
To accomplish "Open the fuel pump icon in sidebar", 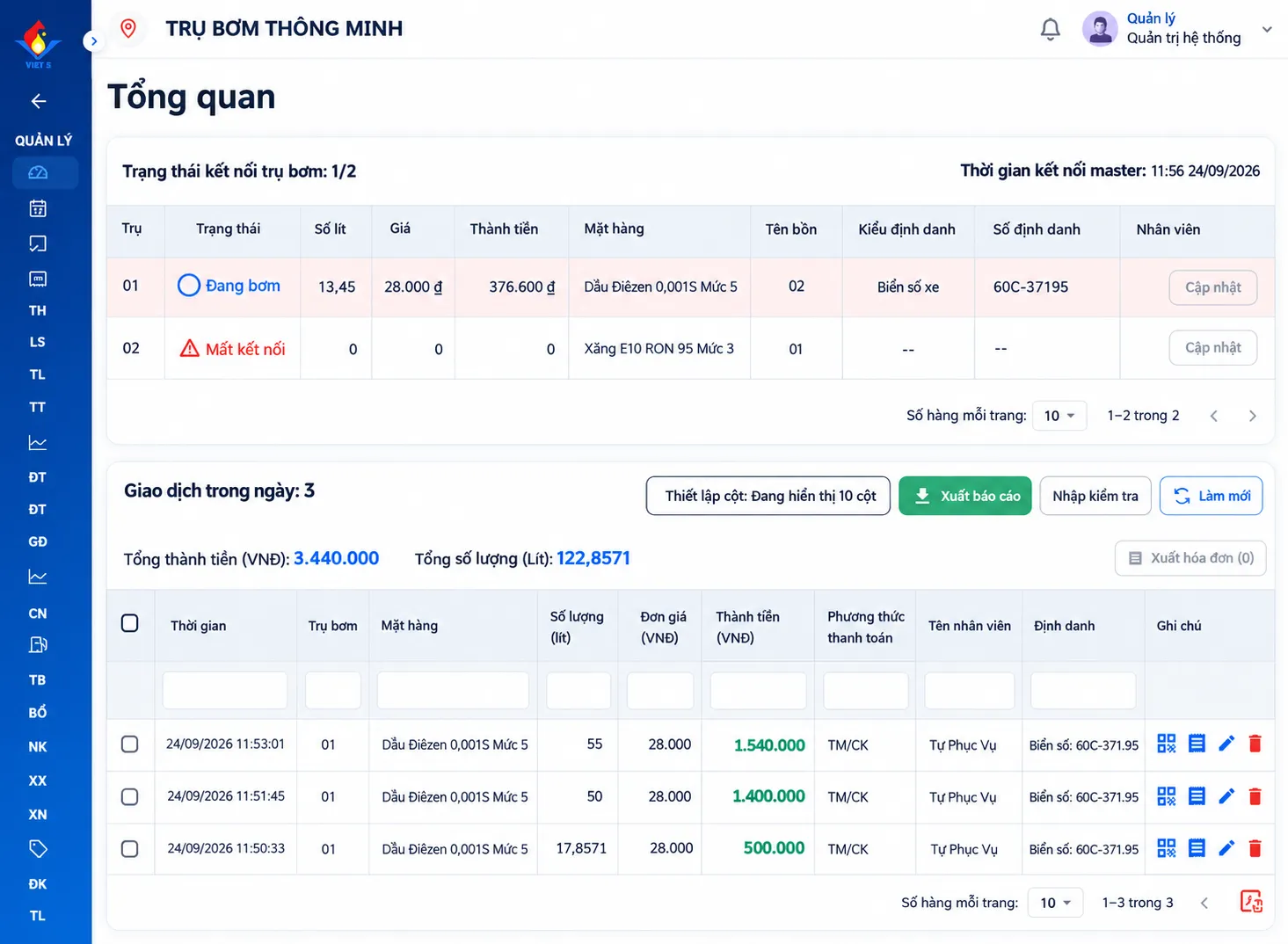I will pyautogui.click(x=38, y=645).
